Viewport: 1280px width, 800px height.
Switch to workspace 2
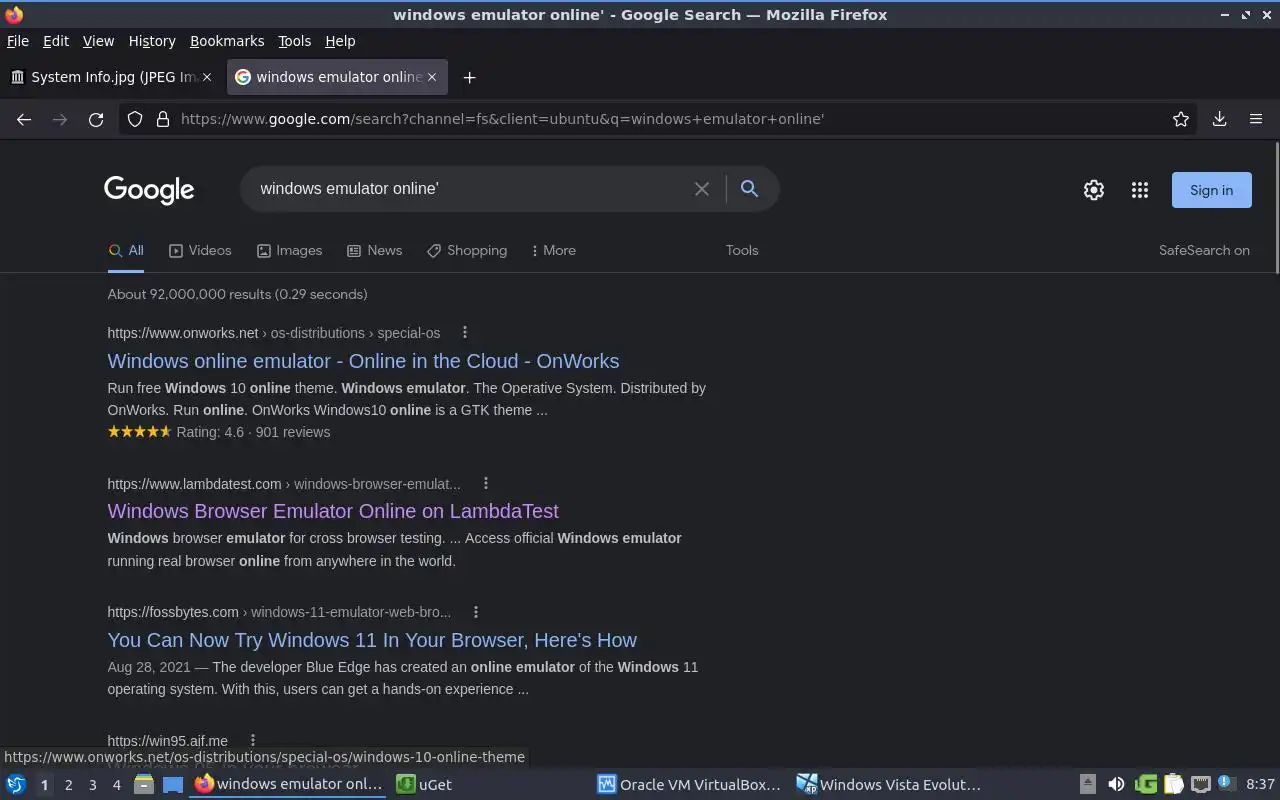tap(68, 785)
